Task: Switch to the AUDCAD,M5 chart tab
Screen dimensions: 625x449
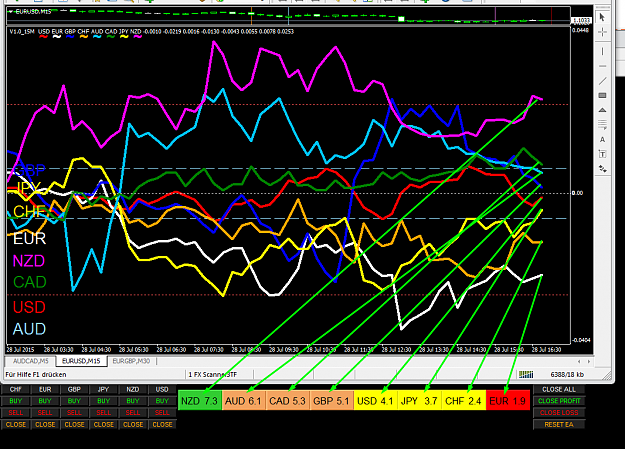Action: click(x=30, y=361)
